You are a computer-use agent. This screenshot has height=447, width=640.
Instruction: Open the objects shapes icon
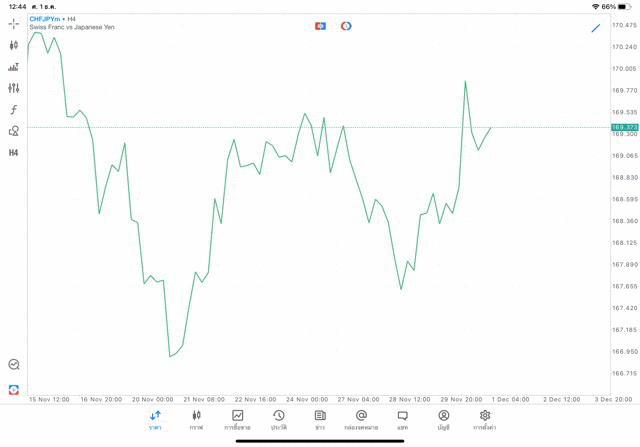point(14,131)
